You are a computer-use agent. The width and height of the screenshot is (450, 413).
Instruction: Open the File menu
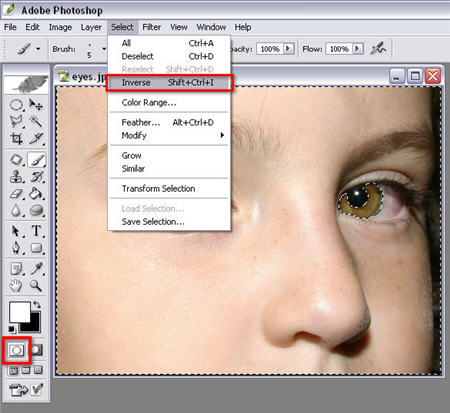tap(10, 27)
